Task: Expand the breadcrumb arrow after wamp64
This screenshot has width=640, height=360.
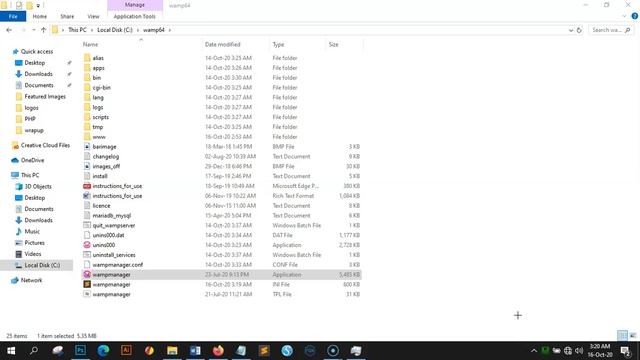Action: pyautogui.click(x=170, y=30)
